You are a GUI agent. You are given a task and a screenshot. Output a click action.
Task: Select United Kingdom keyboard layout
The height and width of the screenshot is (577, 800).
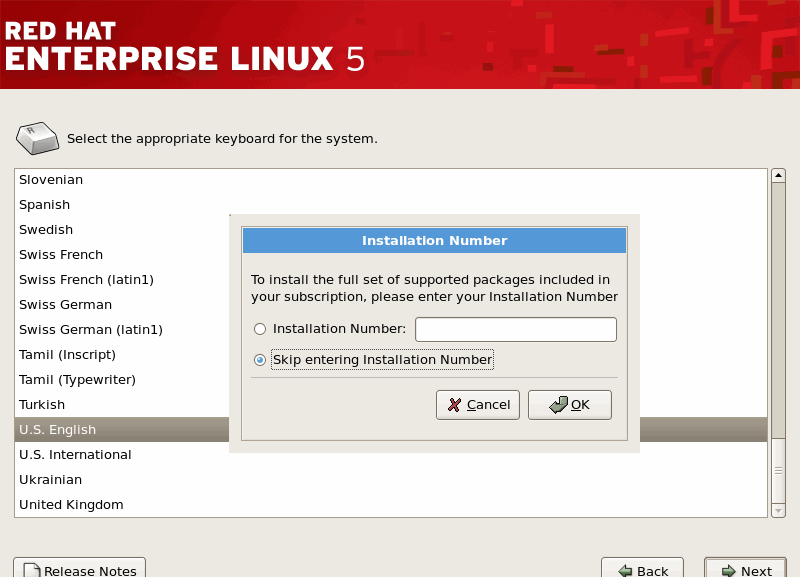[71, 505]
